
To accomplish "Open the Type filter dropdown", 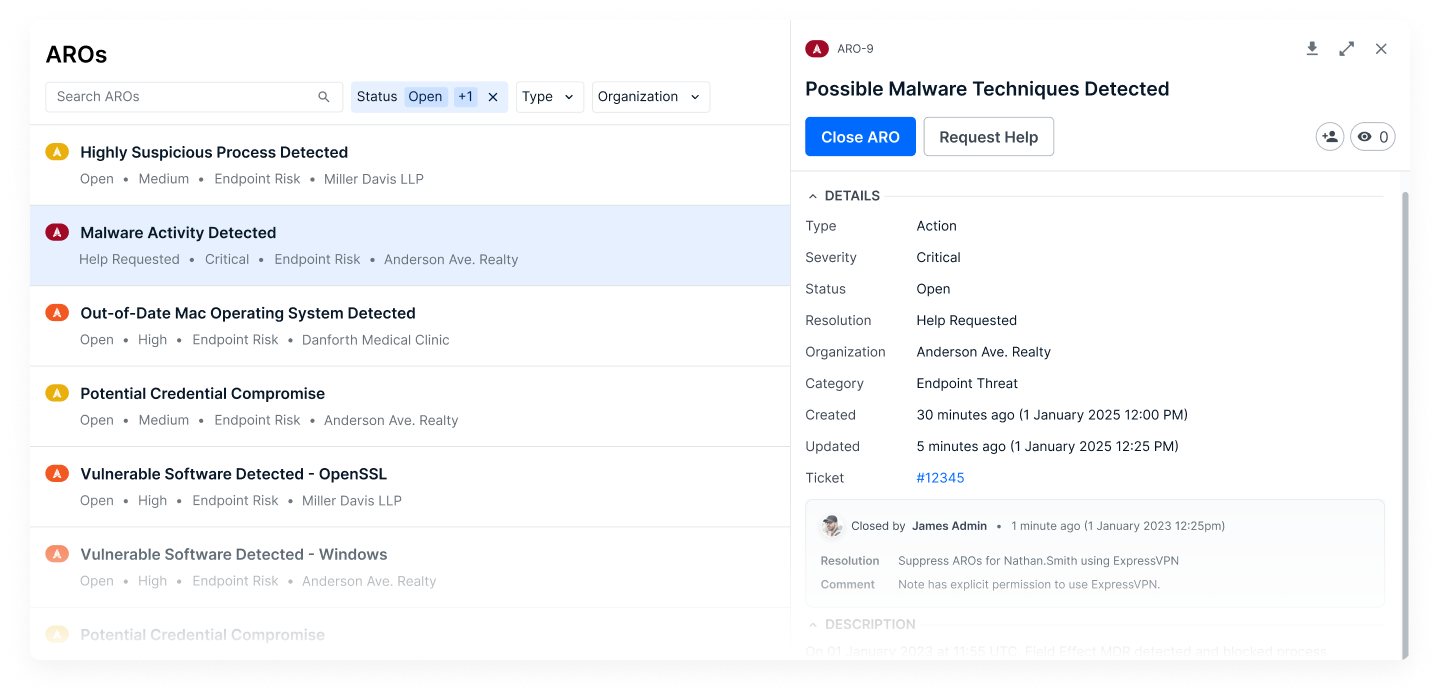I will tap(550, 97).
